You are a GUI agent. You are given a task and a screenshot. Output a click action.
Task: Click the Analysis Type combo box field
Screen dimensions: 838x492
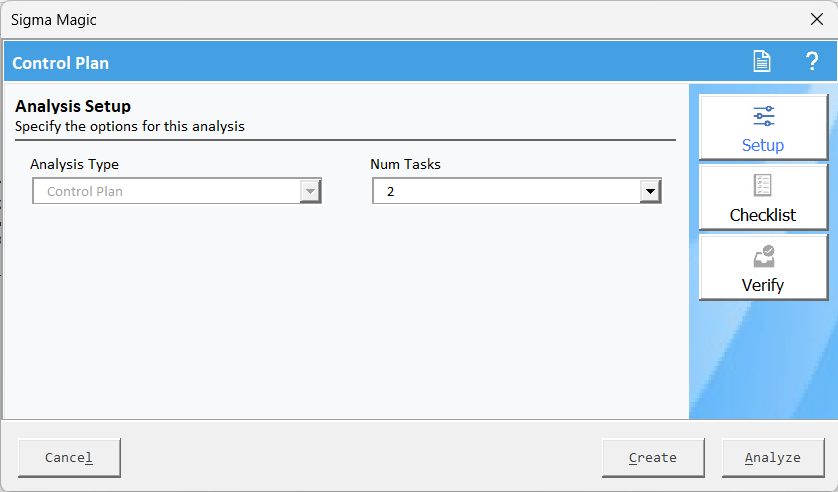click(166, 191)
